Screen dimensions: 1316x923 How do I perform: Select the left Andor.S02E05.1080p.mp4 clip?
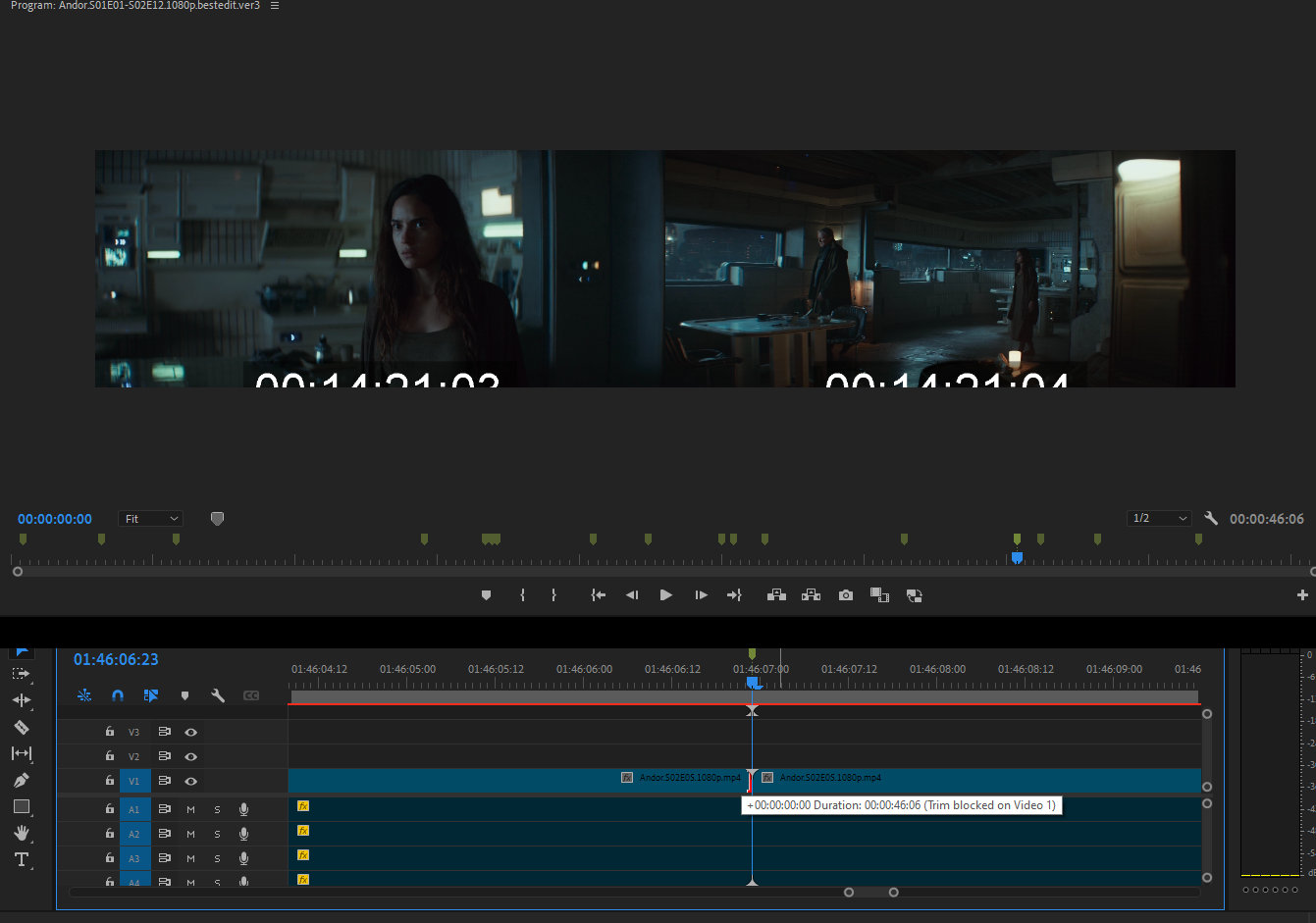[520, 780]
